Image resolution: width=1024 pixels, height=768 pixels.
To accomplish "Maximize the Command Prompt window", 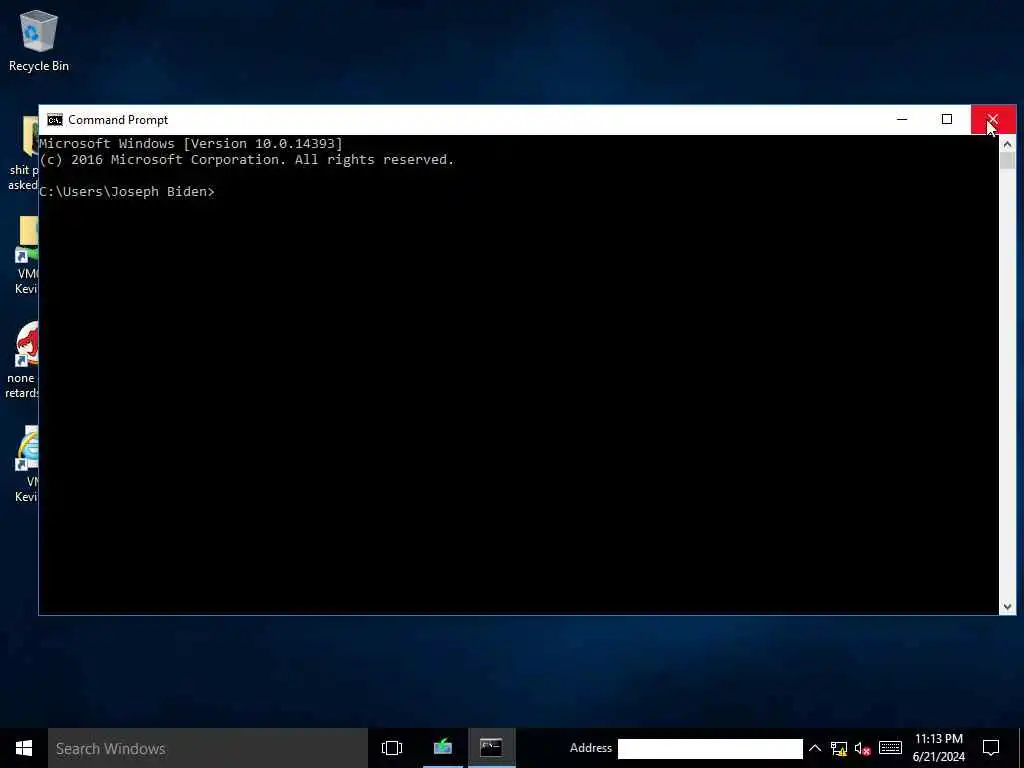I will pyautogui.click(x=947, y=120).
